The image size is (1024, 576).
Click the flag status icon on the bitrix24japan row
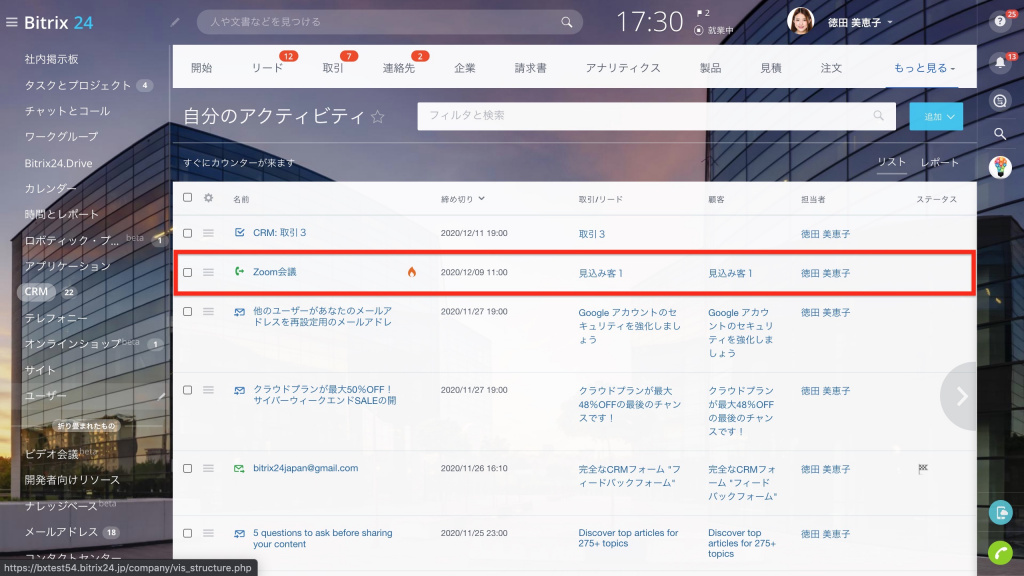[x=923, y=468]
